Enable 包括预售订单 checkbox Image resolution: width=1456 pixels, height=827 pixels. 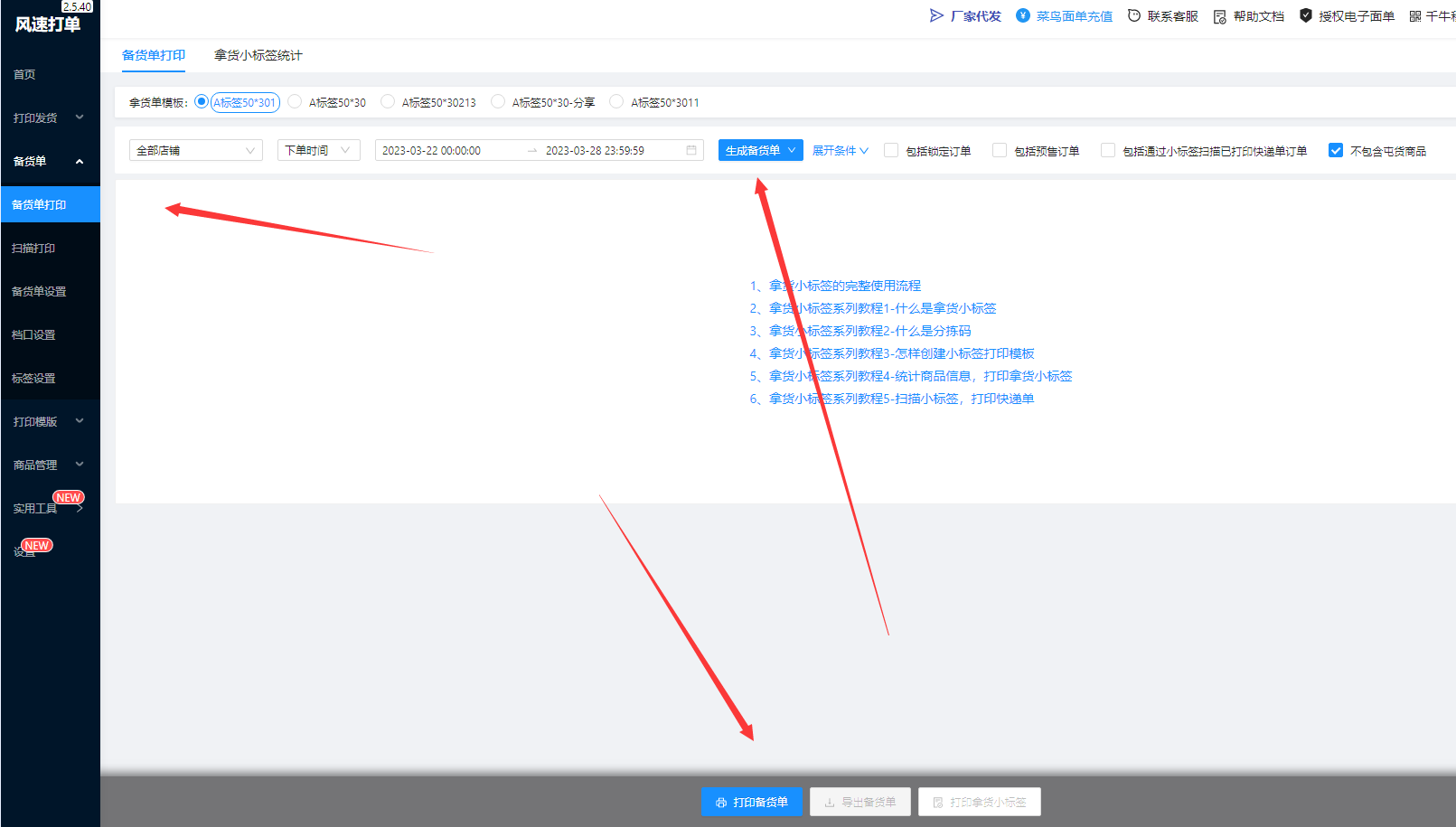pos(1000,150)
